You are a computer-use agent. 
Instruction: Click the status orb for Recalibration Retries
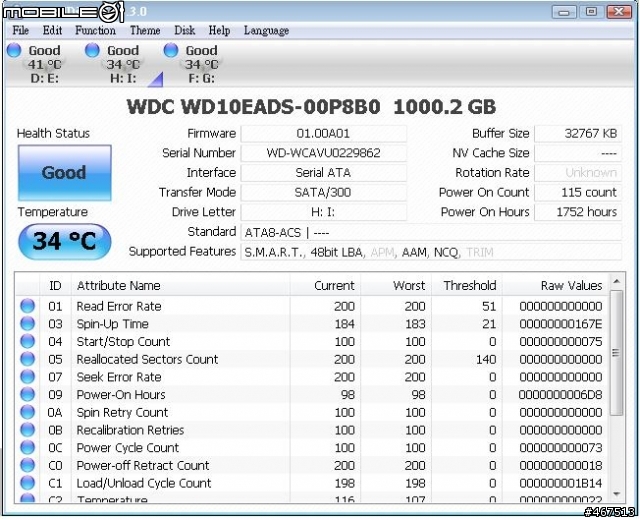[27, 430]
